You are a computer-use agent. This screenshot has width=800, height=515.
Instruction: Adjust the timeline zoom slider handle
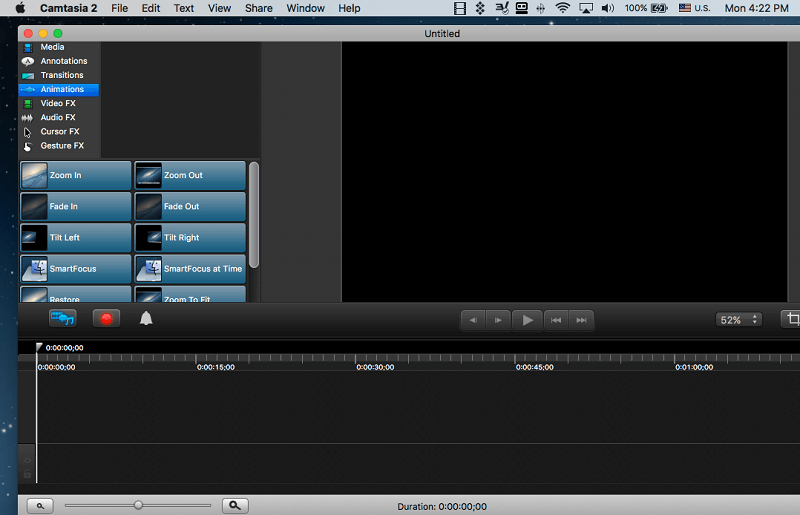[138, 505]
